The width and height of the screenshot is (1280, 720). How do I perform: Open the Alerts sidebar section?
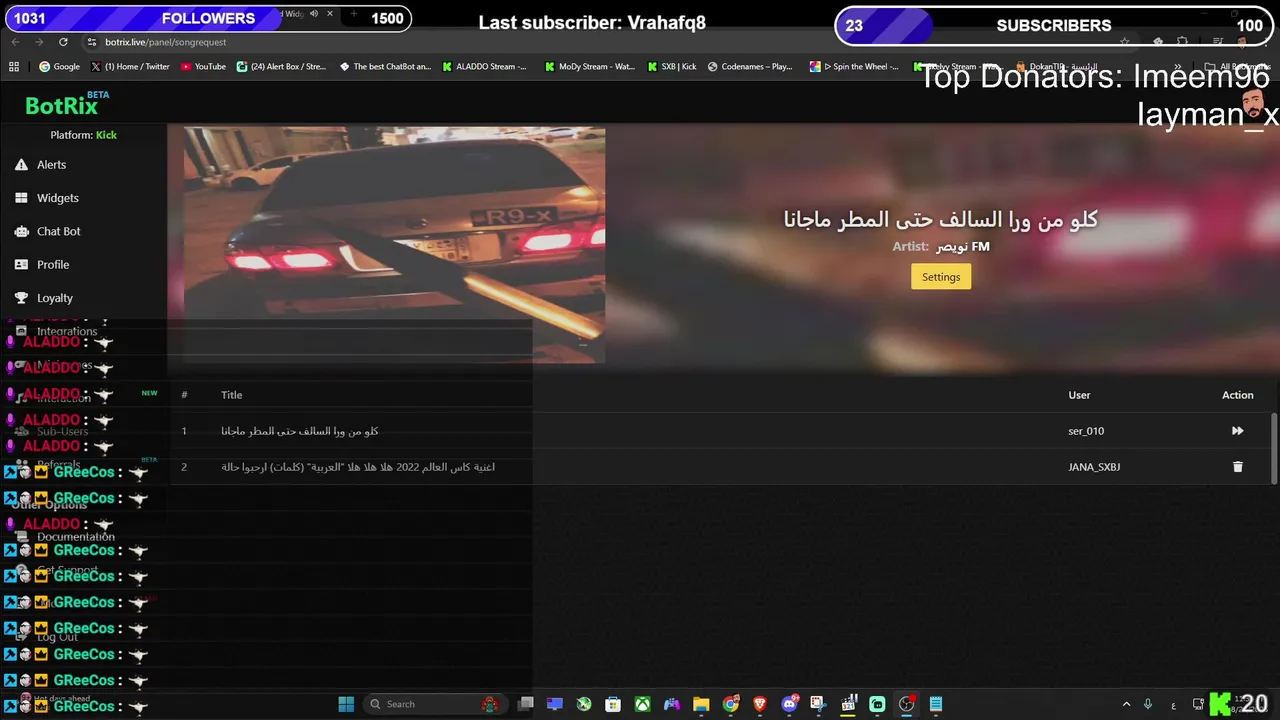tap(52, 165)
